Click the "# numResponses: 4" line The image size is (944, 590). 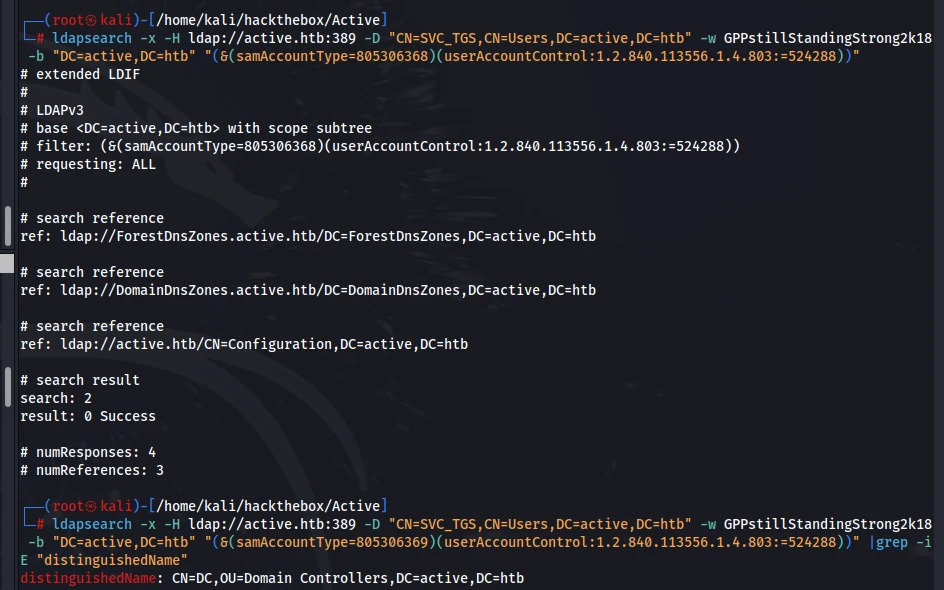tap(88, 452)
